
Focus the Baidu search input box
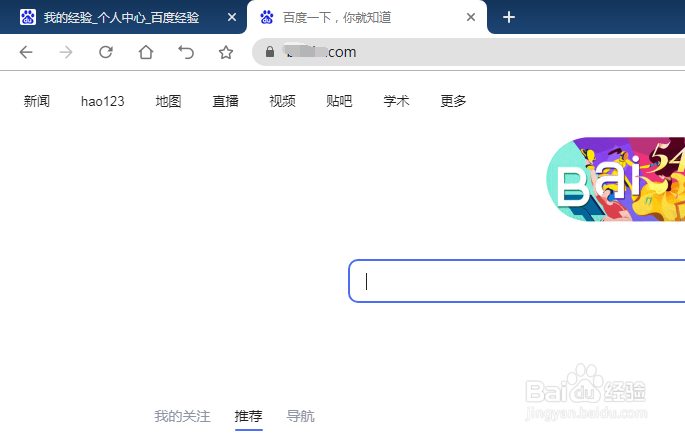pyautogui.click(x=517, y=281)
